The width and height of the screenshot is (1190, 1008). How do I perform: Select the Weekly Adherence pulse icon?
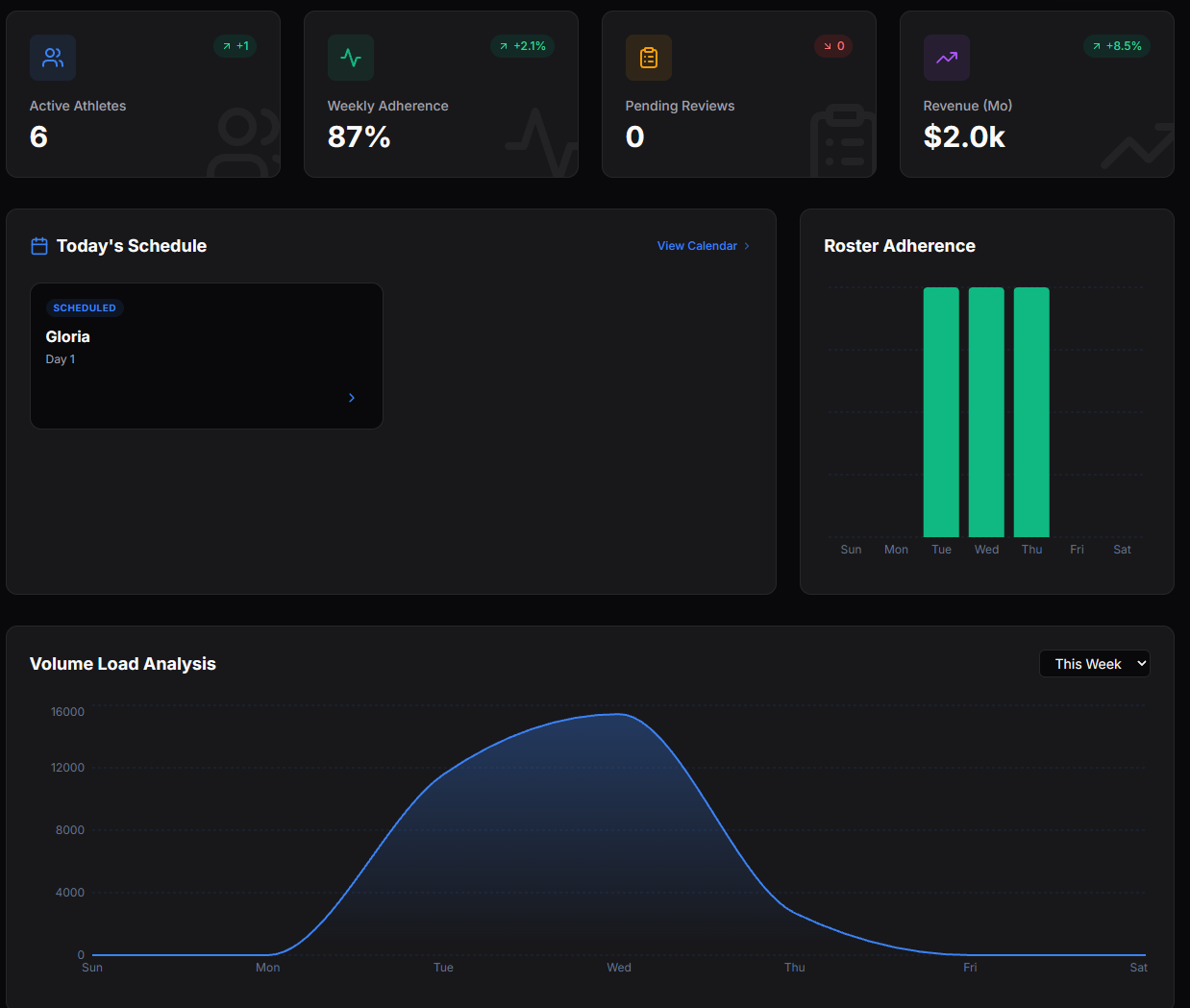[x=351, y=58]
